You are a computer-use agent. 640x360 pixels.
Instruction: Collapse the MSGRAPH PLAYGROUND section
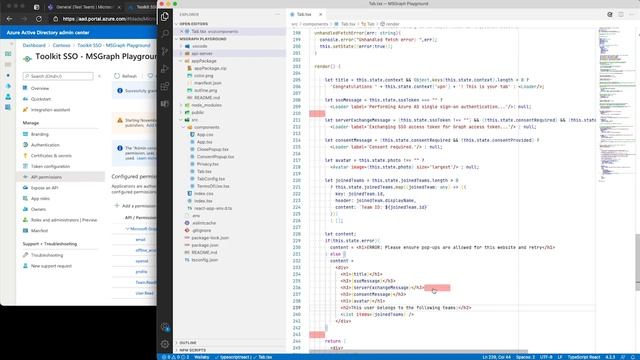click(177, 39)
